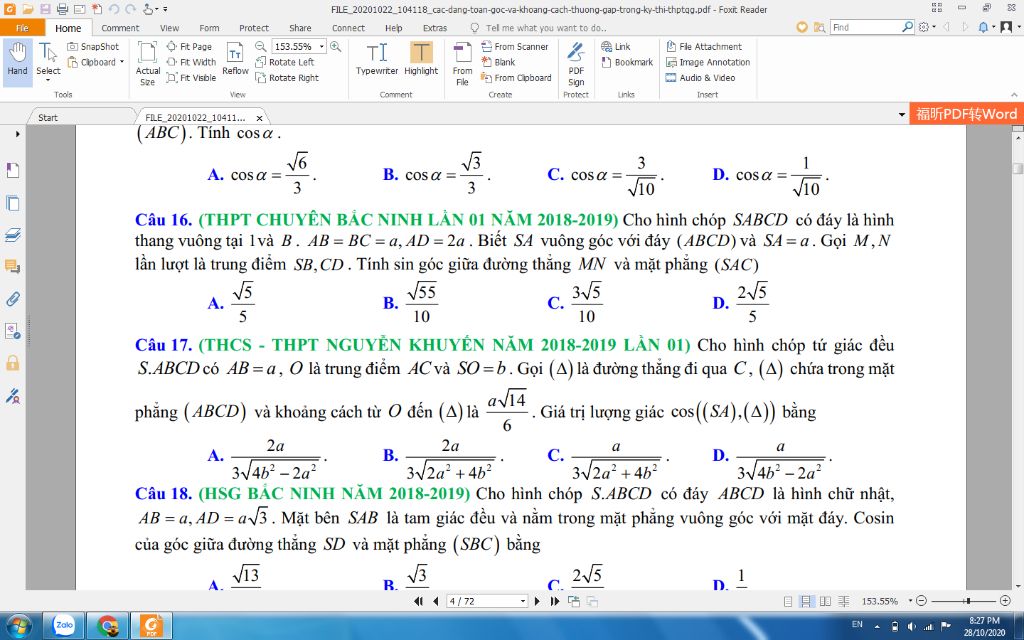Take a SnapShot of the page
The image size is (1024, 640).
93,46
